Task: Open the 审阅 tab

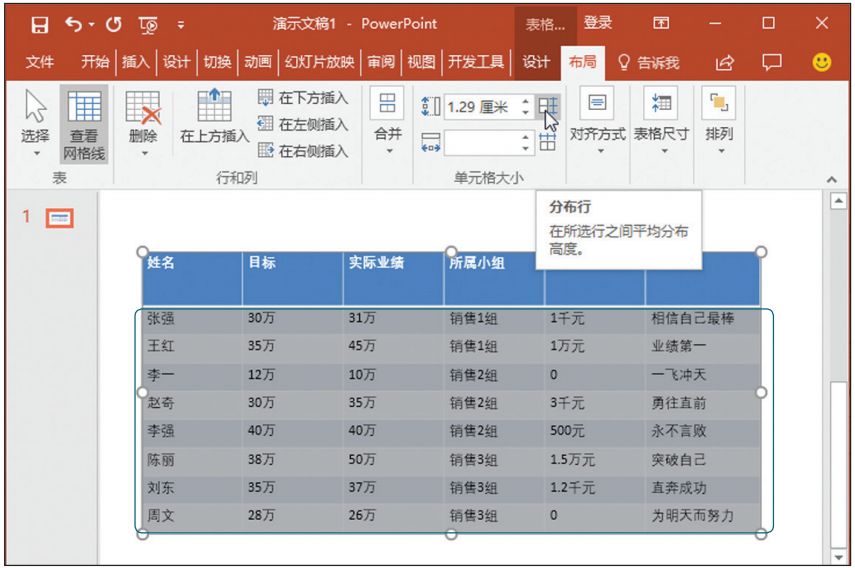Action: [381, 62]
